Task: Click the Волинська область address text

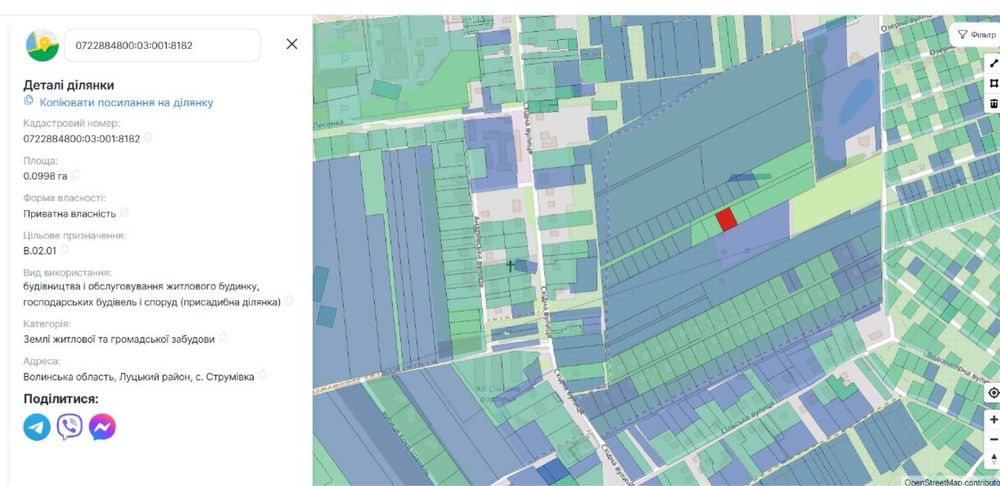Action: [x=139, y=376]
